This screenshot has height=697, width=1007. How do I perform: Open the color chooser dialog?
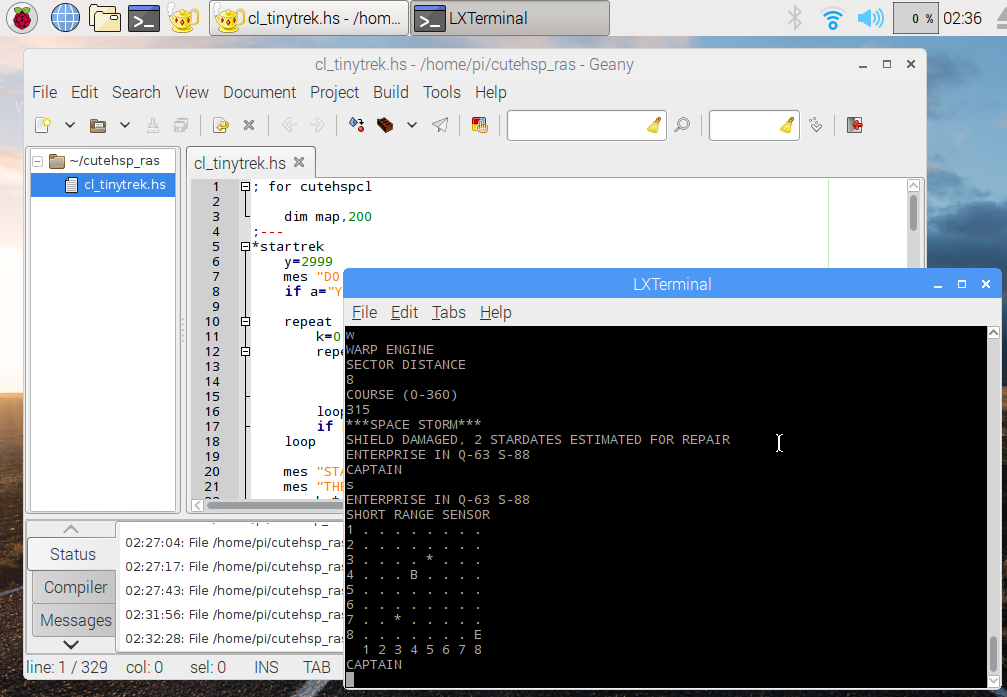tap(479, 125)
